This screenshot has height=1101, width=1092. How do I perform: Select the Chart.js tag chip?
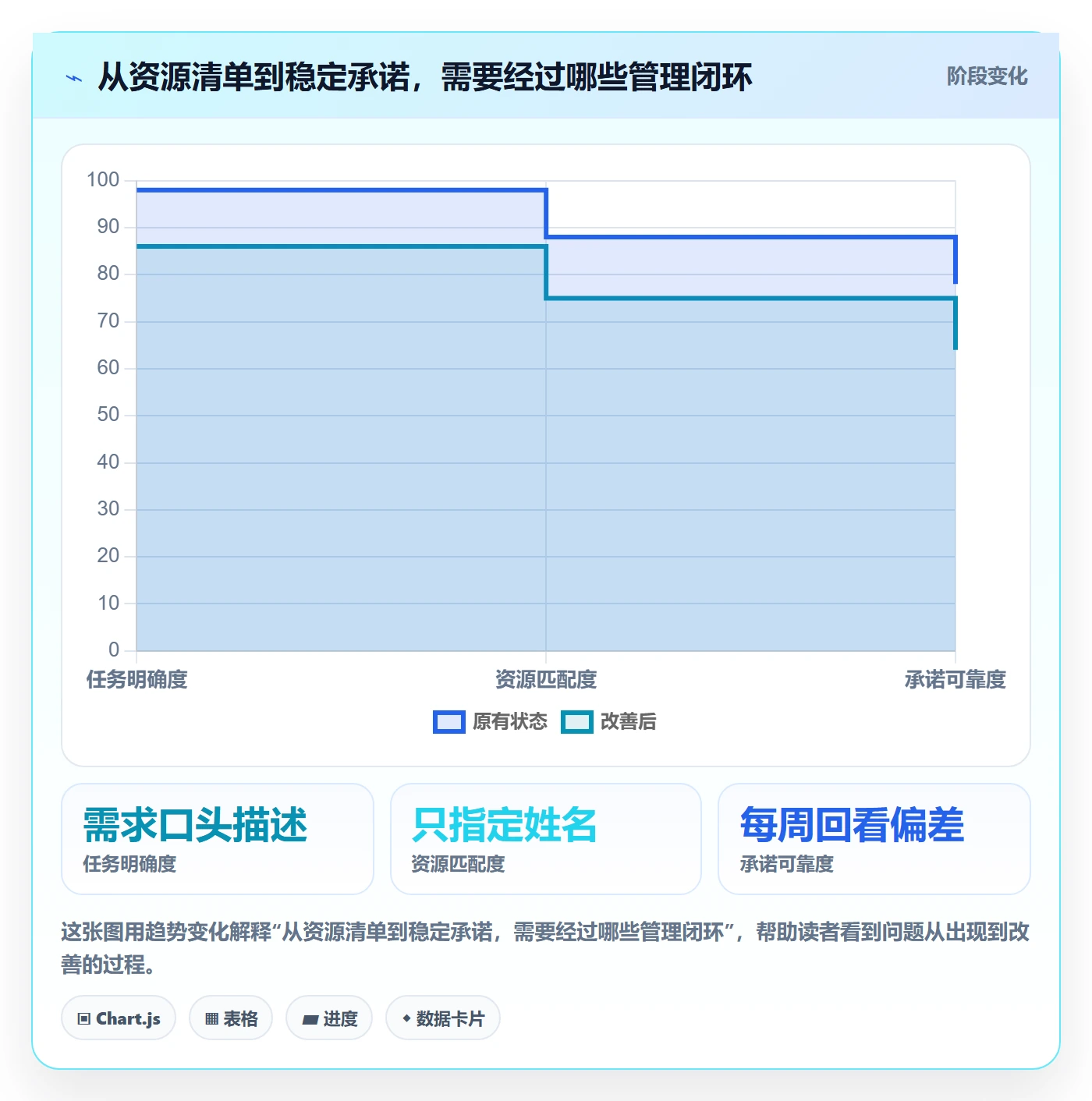(119, 1018)
